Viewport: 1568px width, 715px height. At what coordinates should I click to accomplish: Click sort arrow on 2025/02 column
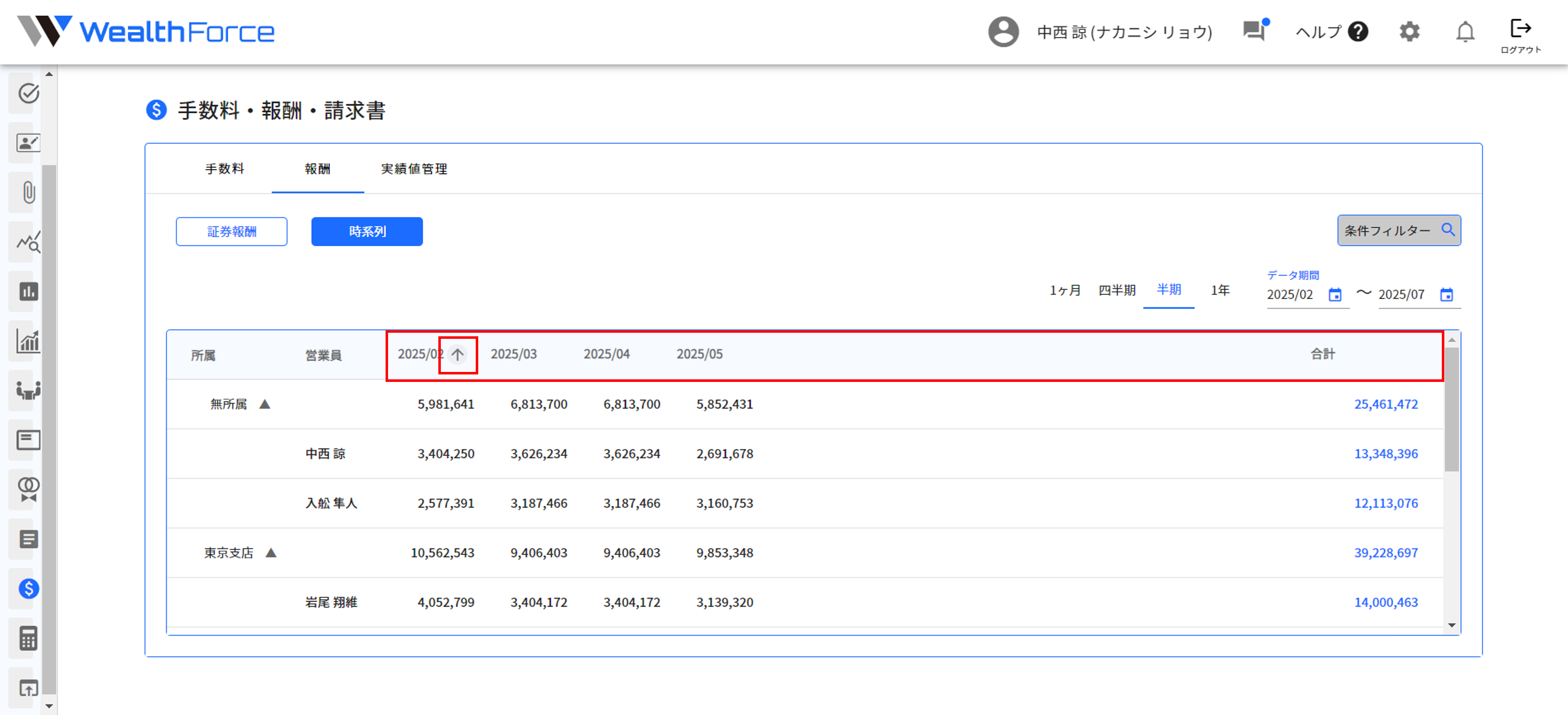point(458,354)
